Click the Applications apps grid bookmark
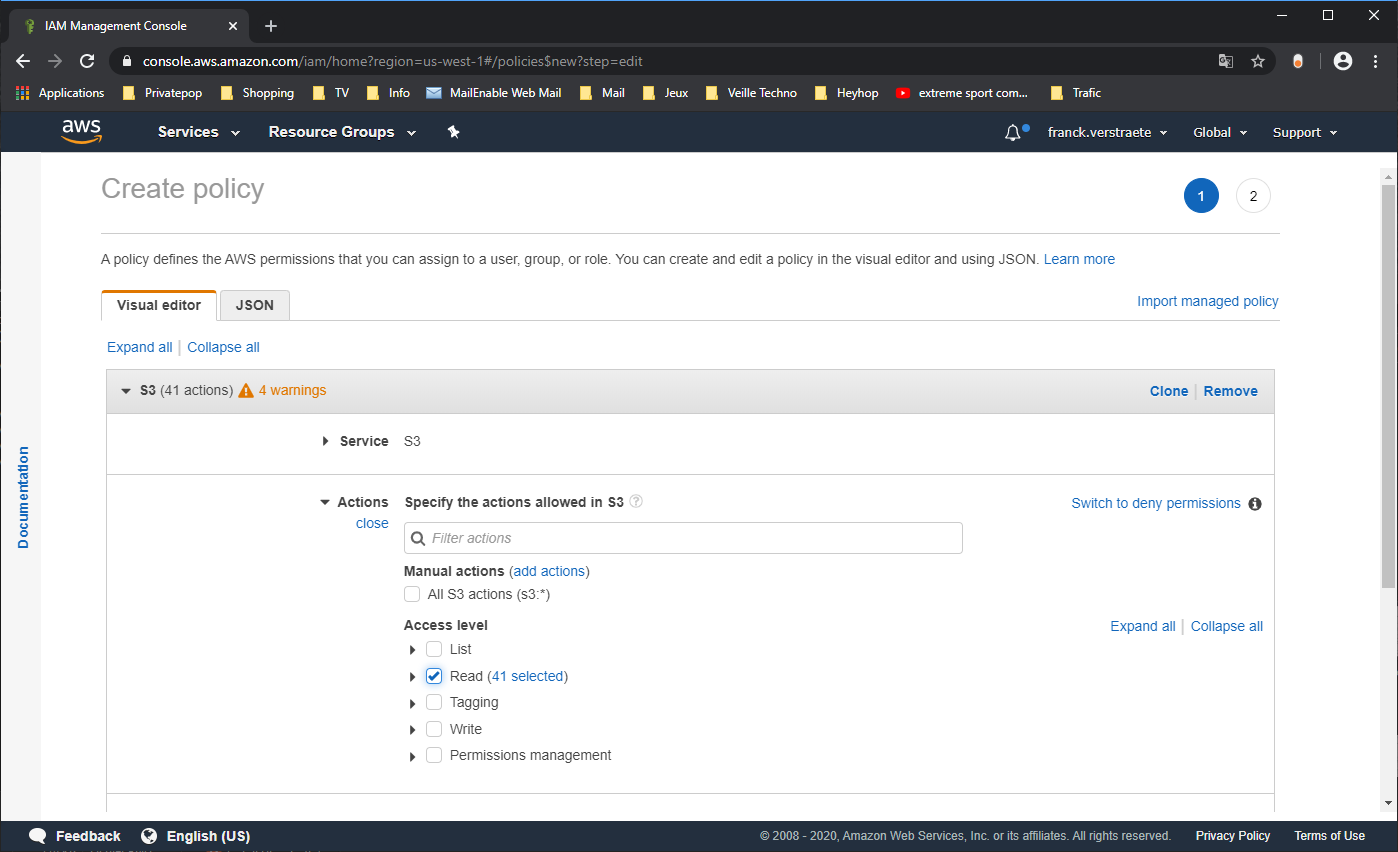Image resolution: width=1398 pixels, height=852 pixels. point(60,93)
